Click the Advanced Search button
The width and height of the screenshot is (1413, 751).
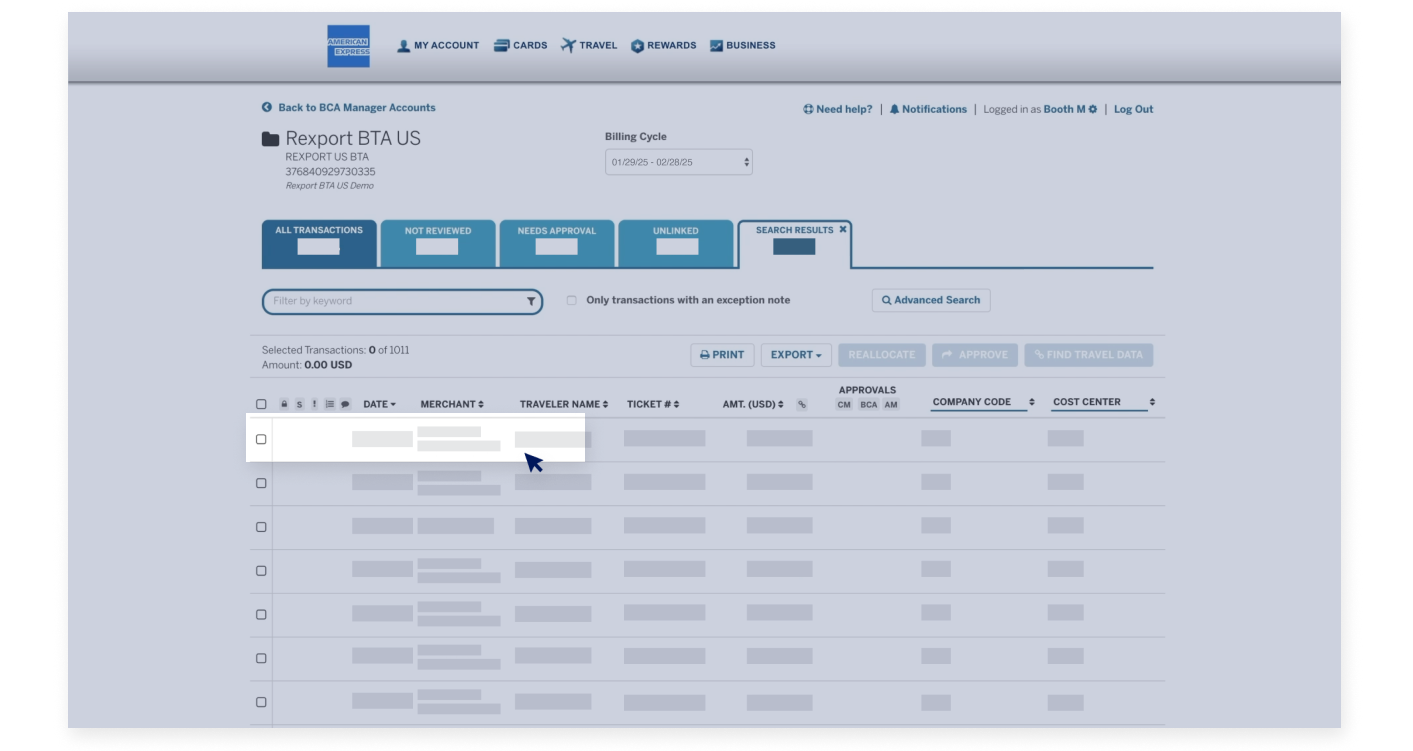[930, 300]
